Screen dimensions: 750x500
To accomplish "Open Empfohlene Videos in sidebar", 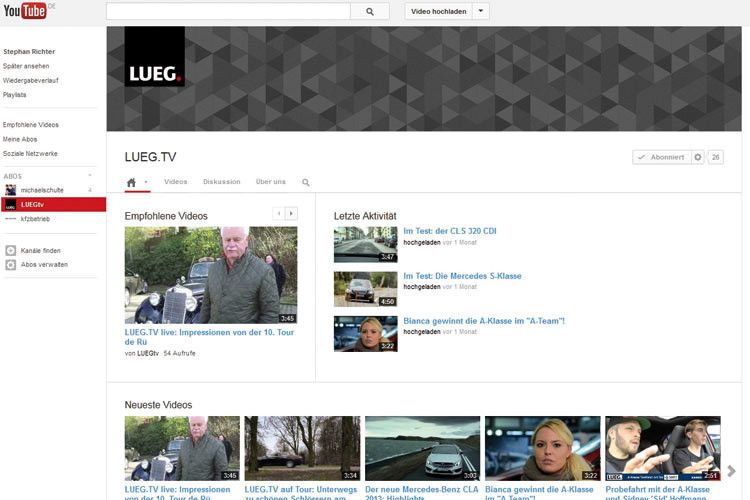I will coord(31,125).
